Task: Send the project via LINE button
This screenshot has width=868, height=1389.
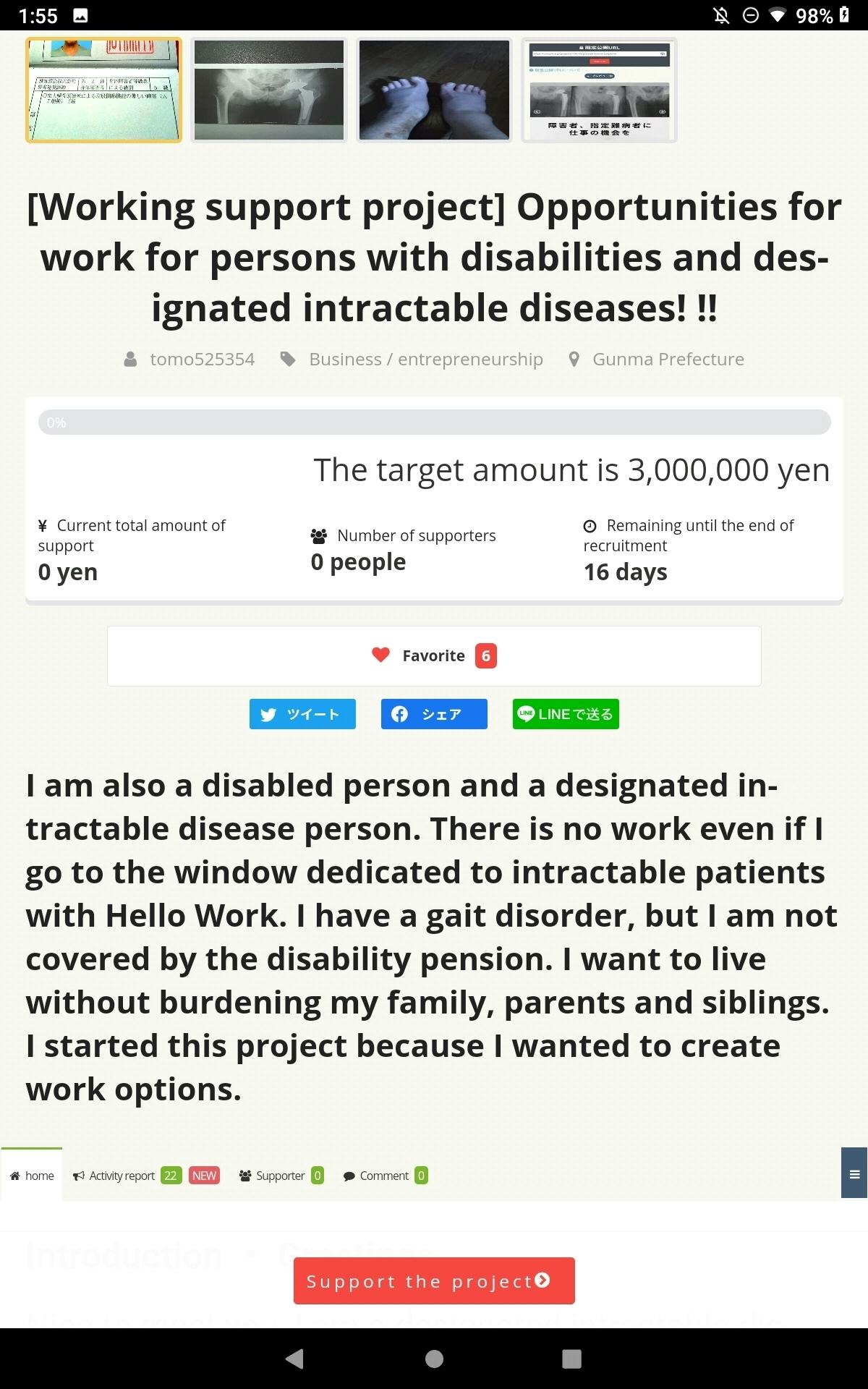Action: point(566,714)
